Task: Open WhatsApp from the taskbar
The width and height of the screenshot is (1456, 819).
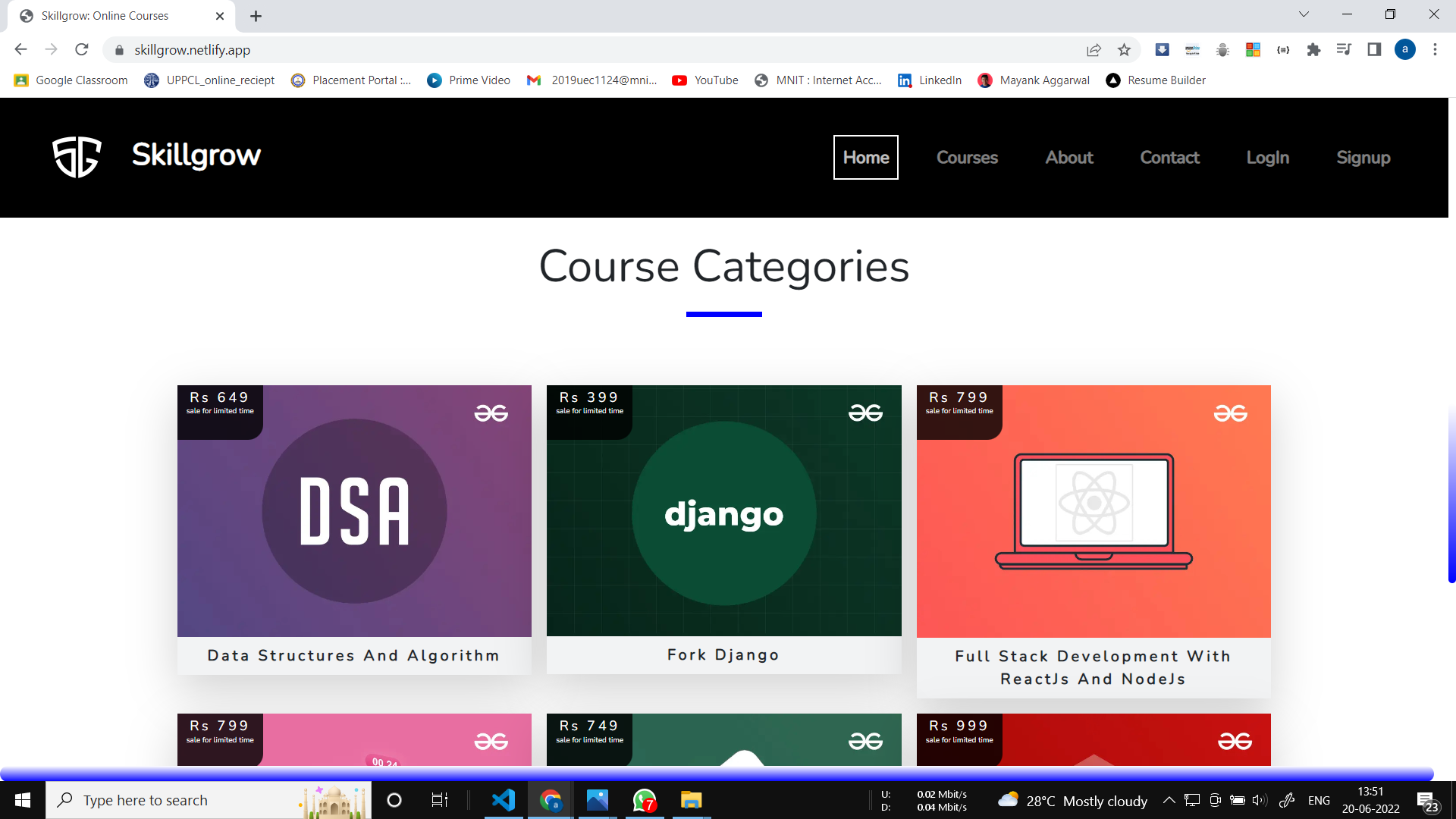Action: click(644, 800)
